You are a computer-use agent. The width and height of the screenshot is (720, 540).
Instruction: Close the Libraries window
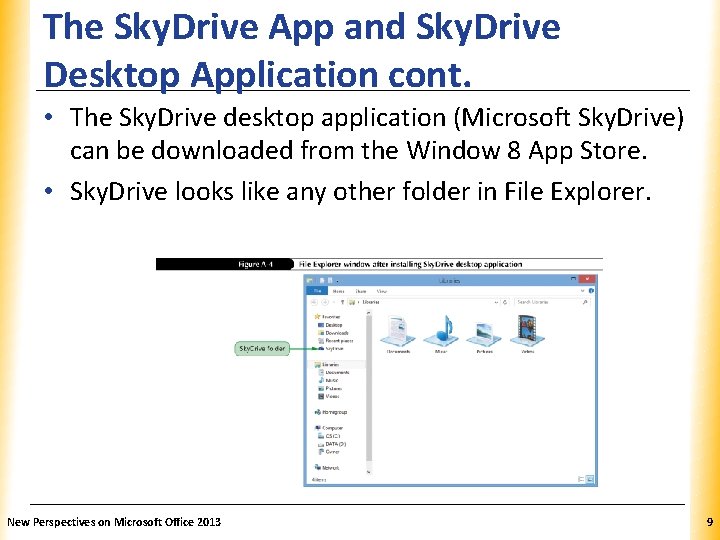coord(587,279)
